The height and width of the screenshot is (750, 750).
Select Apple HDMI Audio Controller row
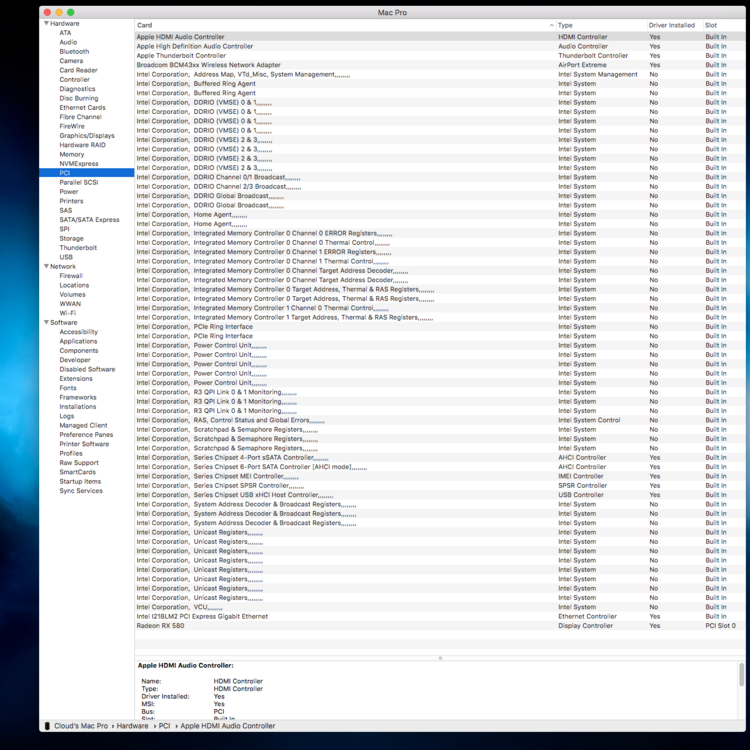click(440, 37)
